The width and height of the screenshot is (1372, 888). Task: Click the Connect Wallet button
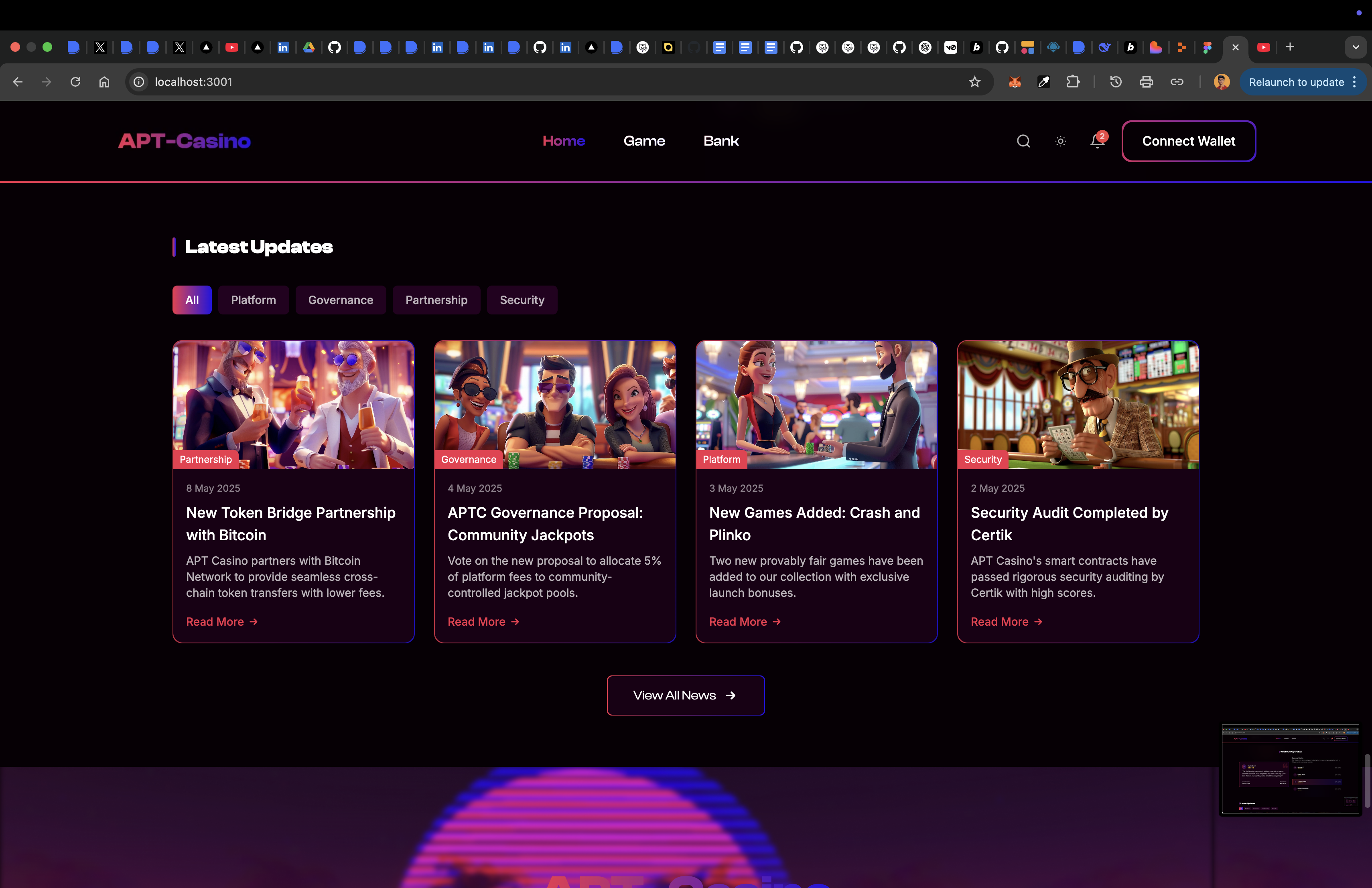click(1188, 141)
